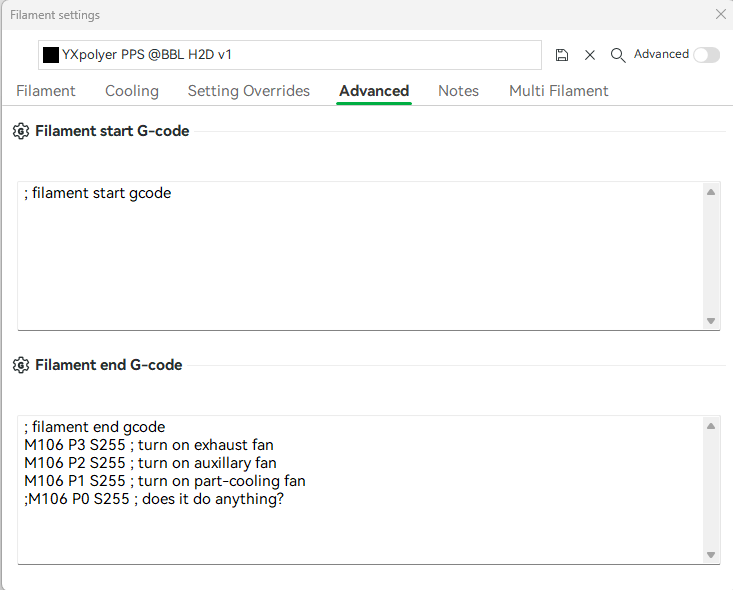Click the save preset floppy disk icon
Image resolution: width=733 pixels, height=590 pixels.
tap(562, 55)
